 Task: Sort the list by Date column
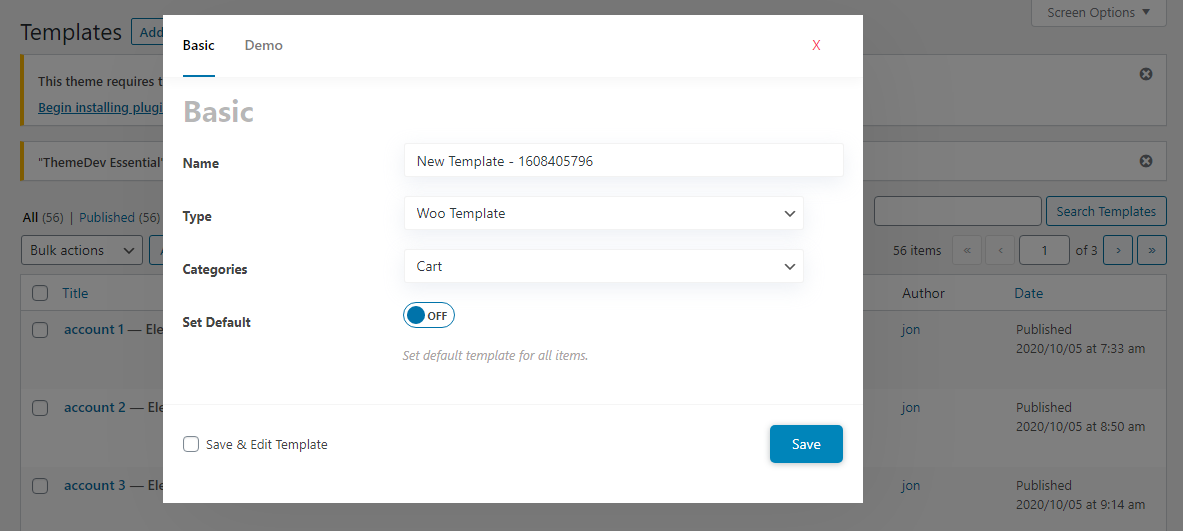(x=1028, y=293)
